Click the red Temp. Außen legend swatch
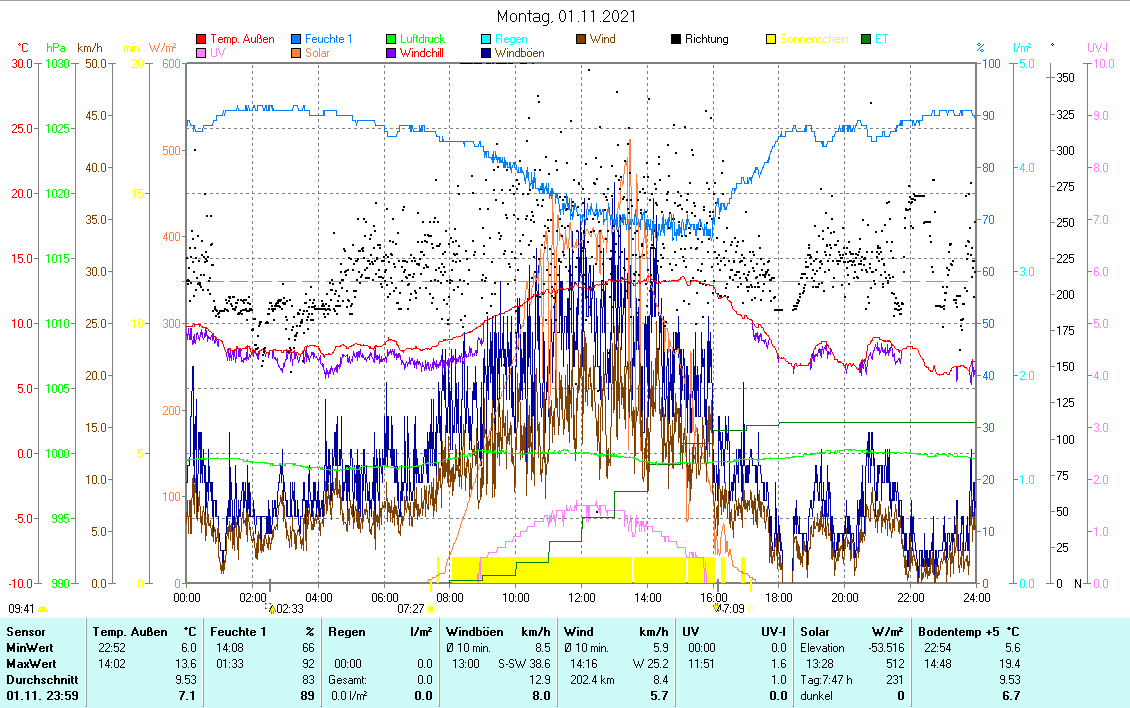The width and height of the screenshot is (1130, 708). (201, 40)
